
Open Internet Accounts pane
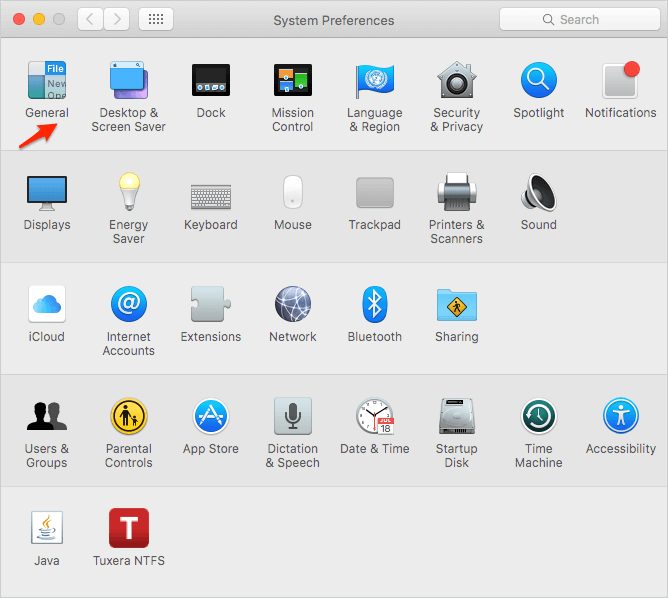[129, 304]
